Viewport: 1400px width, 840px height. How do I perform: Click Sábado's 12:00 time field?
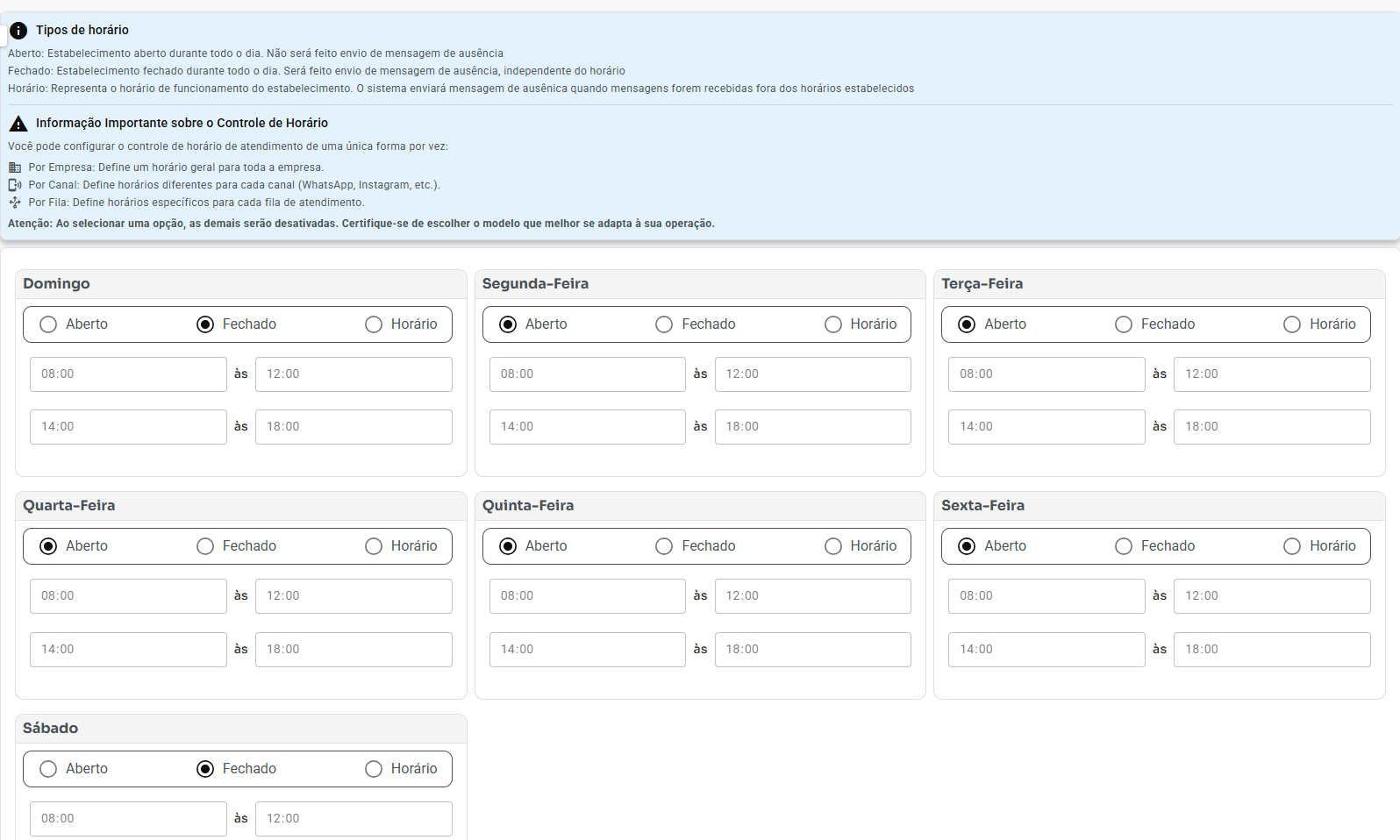point(354,819)
